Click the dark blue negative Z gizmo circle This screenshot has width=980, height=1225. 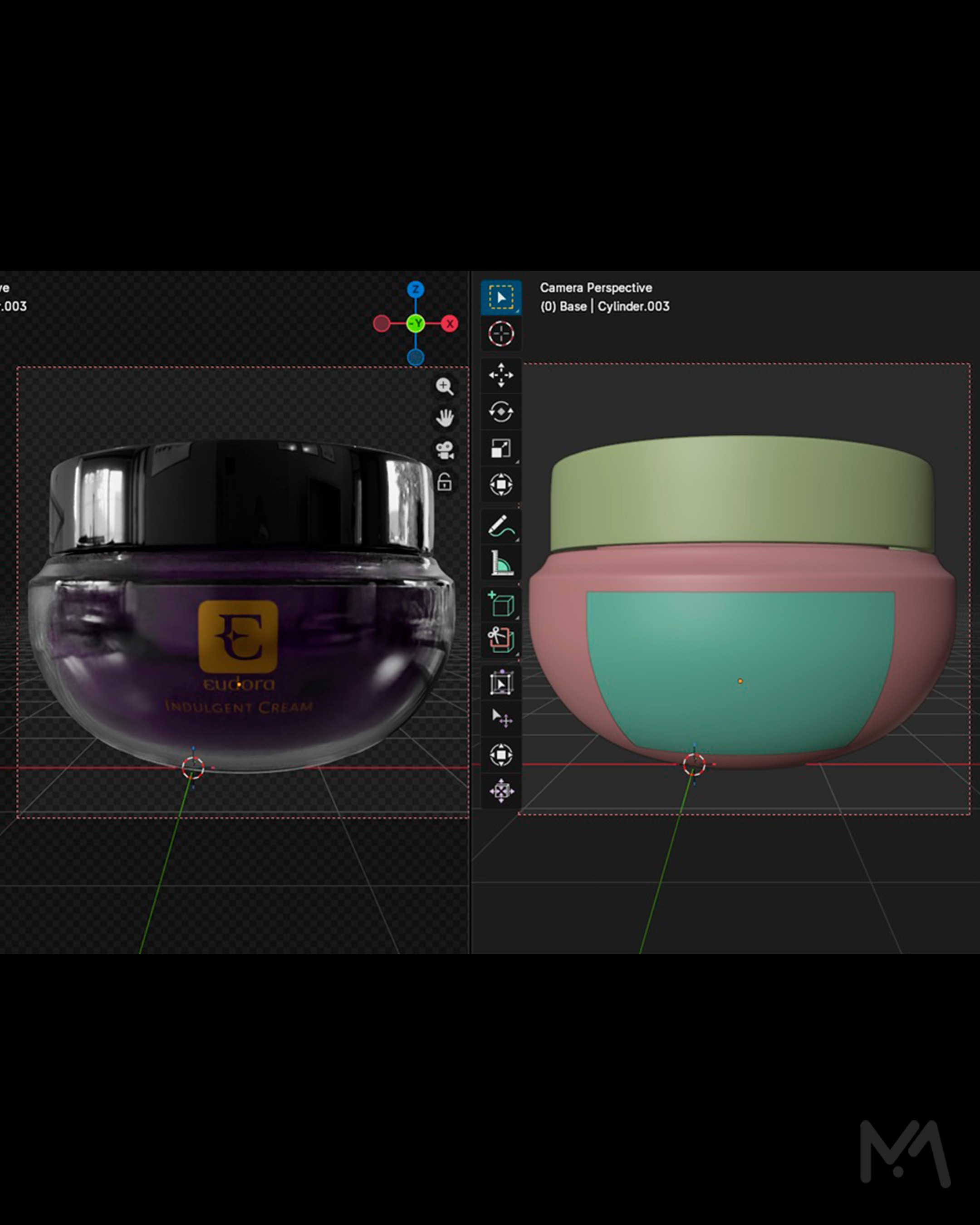pyautogui.click(x=415, y=358)
